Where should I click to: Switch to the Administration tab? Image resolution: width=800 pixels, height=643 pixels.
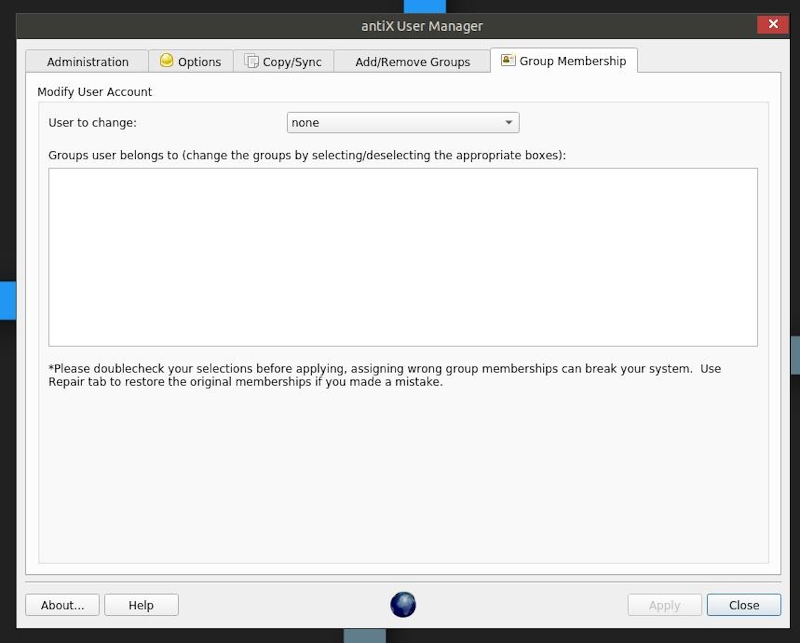tap(86, 61)
